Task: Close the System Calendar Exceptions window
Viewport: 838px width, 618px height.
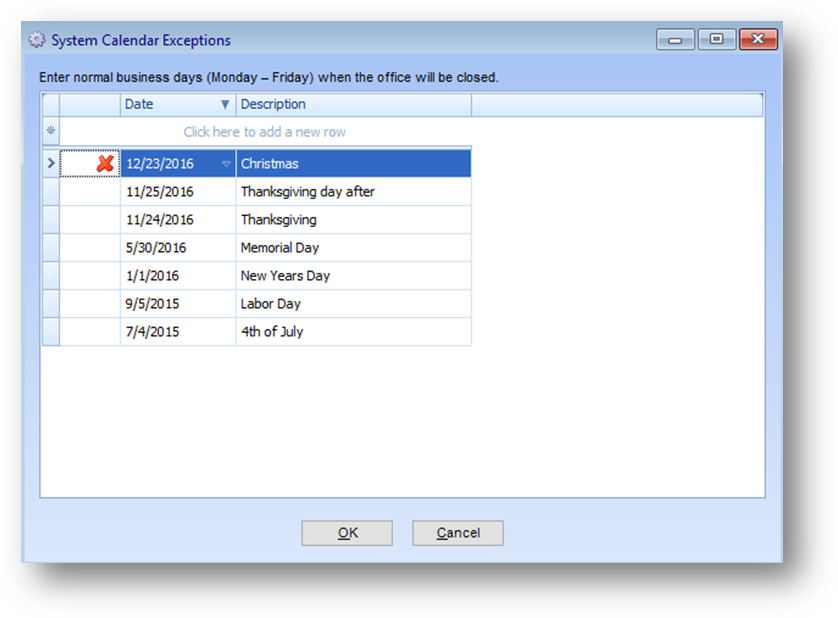Action: (x=758, y=39)
